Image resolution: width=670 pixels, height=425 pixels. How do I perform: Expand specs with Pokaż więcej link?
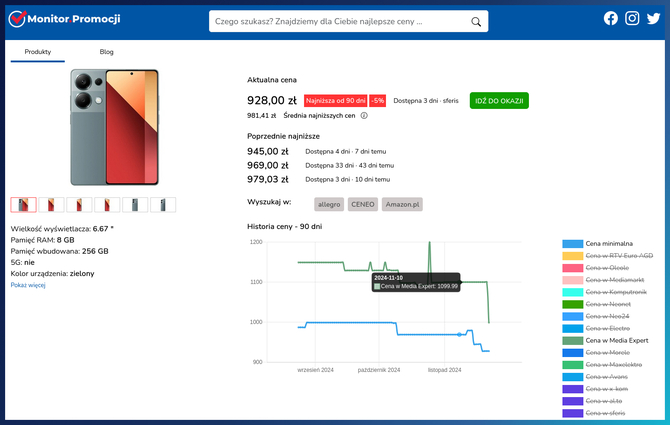(x=28, y=285)
